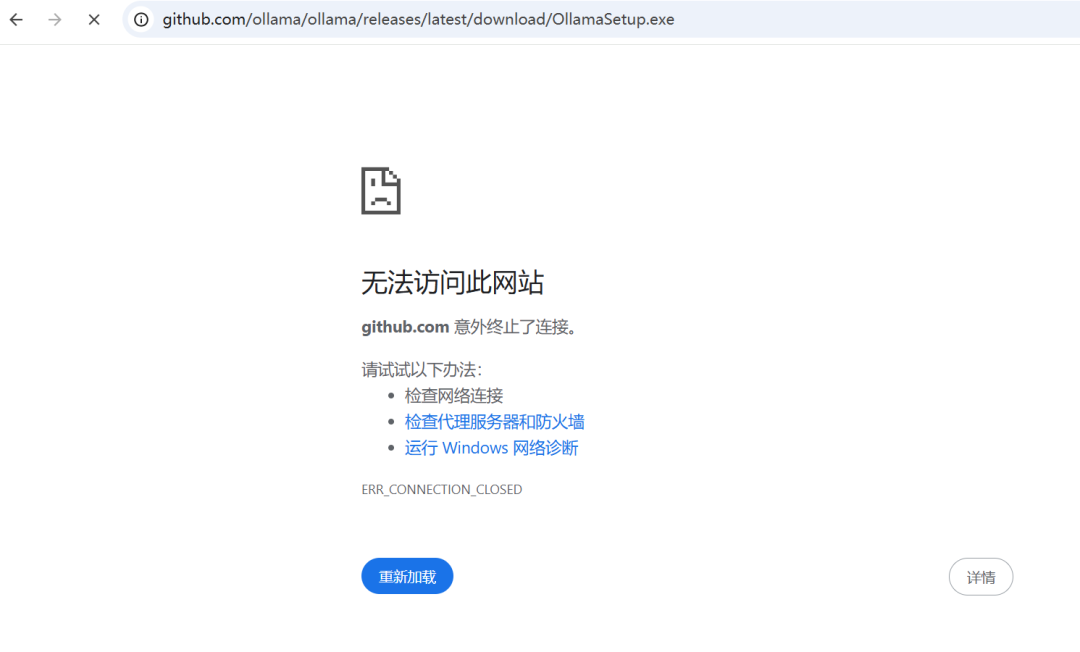This screenshot has width=1080, height=652.
Task: Go back using the browser back arrow
Action: pyautogui.click(x=17, y=19)
